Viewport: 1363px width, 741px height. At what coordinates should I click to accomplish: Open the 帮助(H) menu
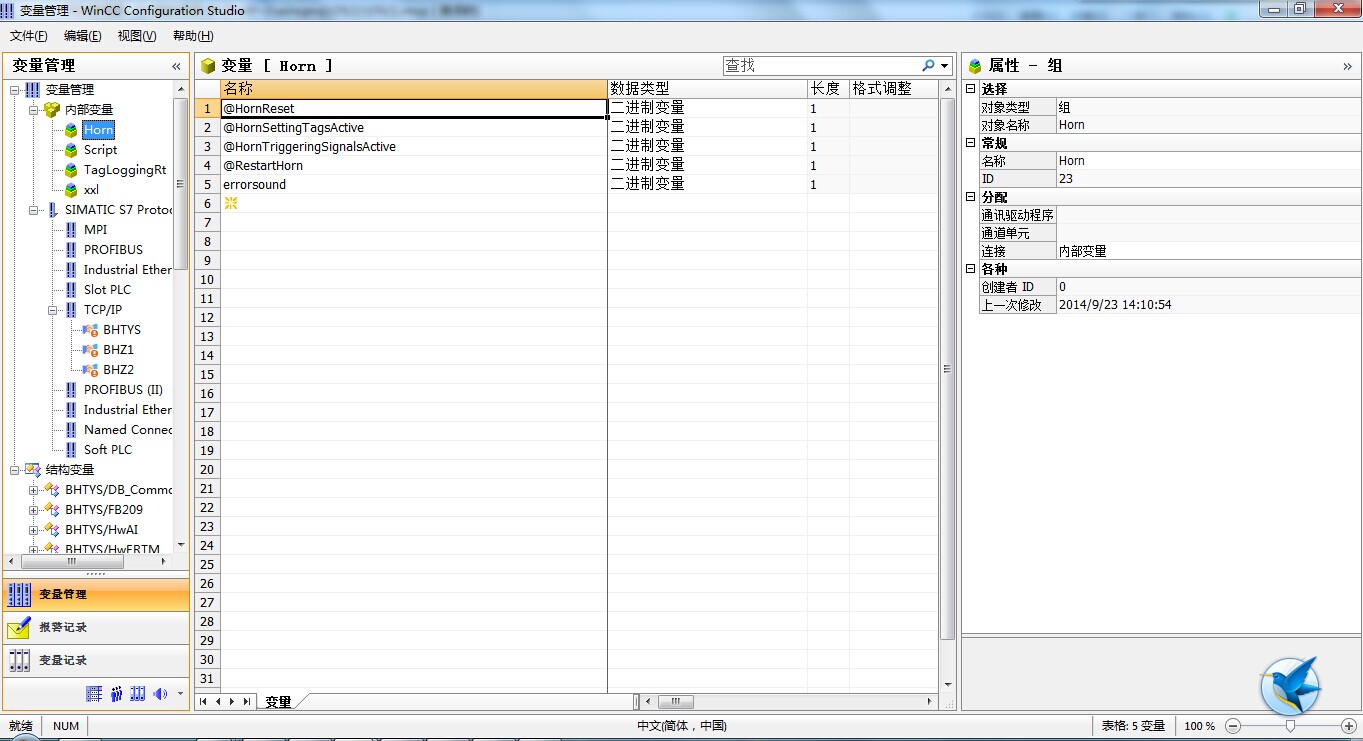click(x=193, y=36)
